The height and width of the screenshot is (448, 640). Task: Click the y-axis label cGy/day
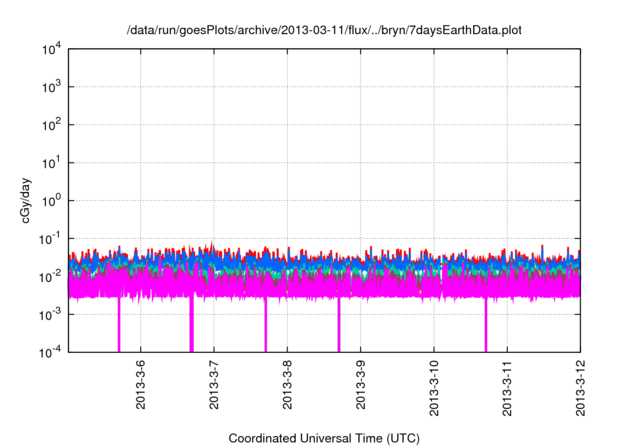(x=25, y=200)
